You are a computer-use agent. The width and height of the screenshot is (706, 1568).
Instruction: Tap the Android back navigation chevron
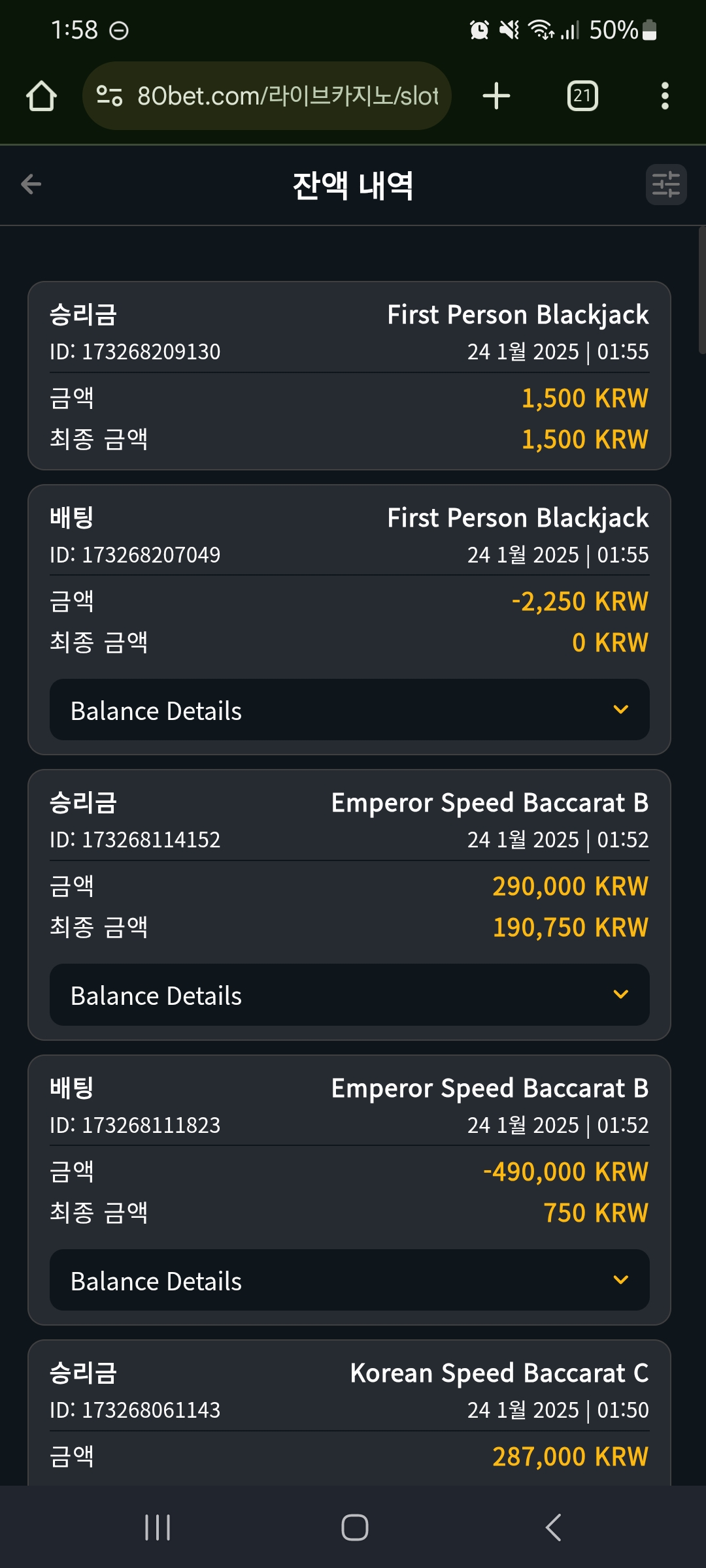pyautogui.click(x=553, y=1527)
